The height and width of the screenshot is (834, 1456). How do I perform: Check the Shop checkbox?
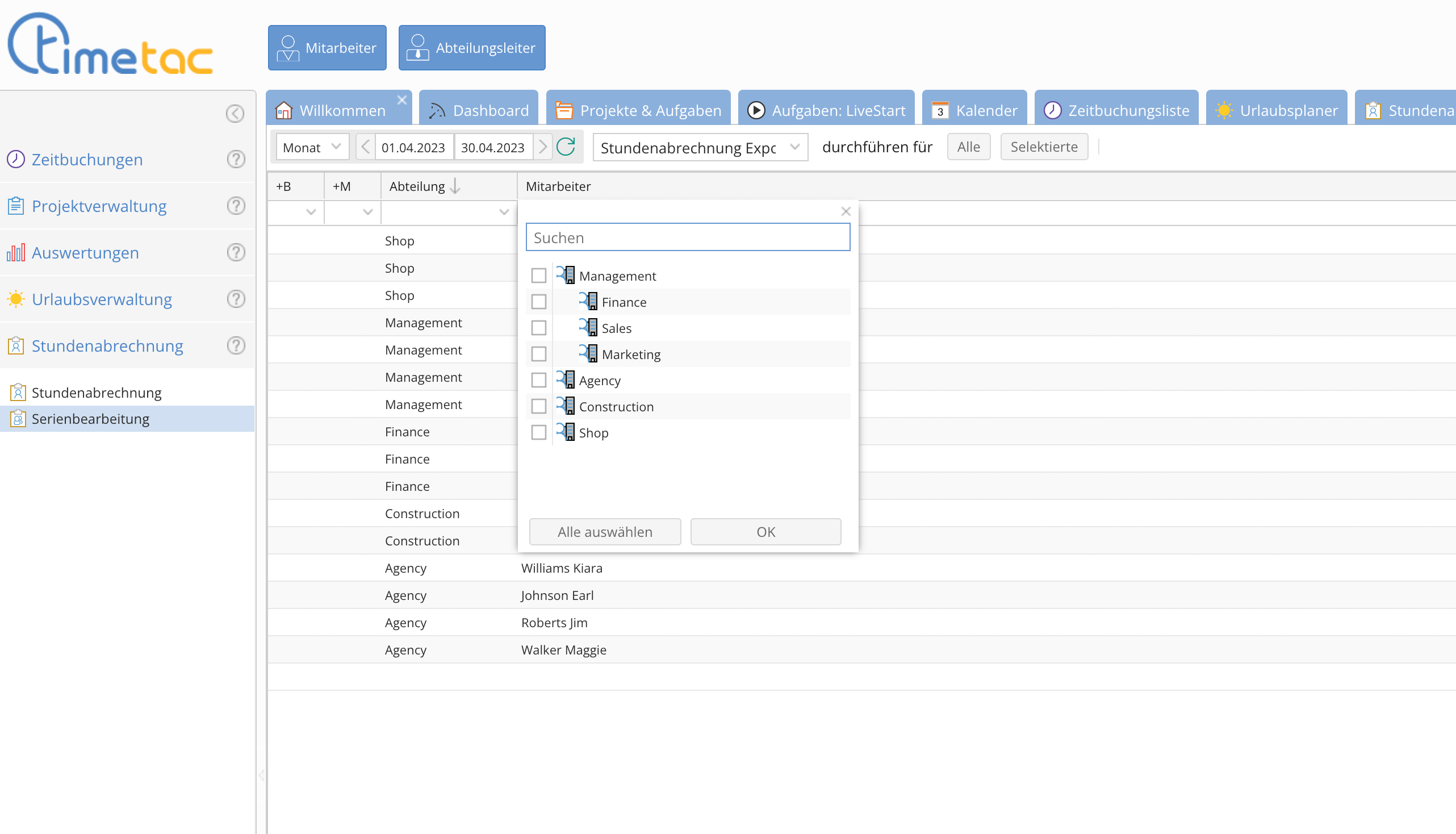point(539,432)
